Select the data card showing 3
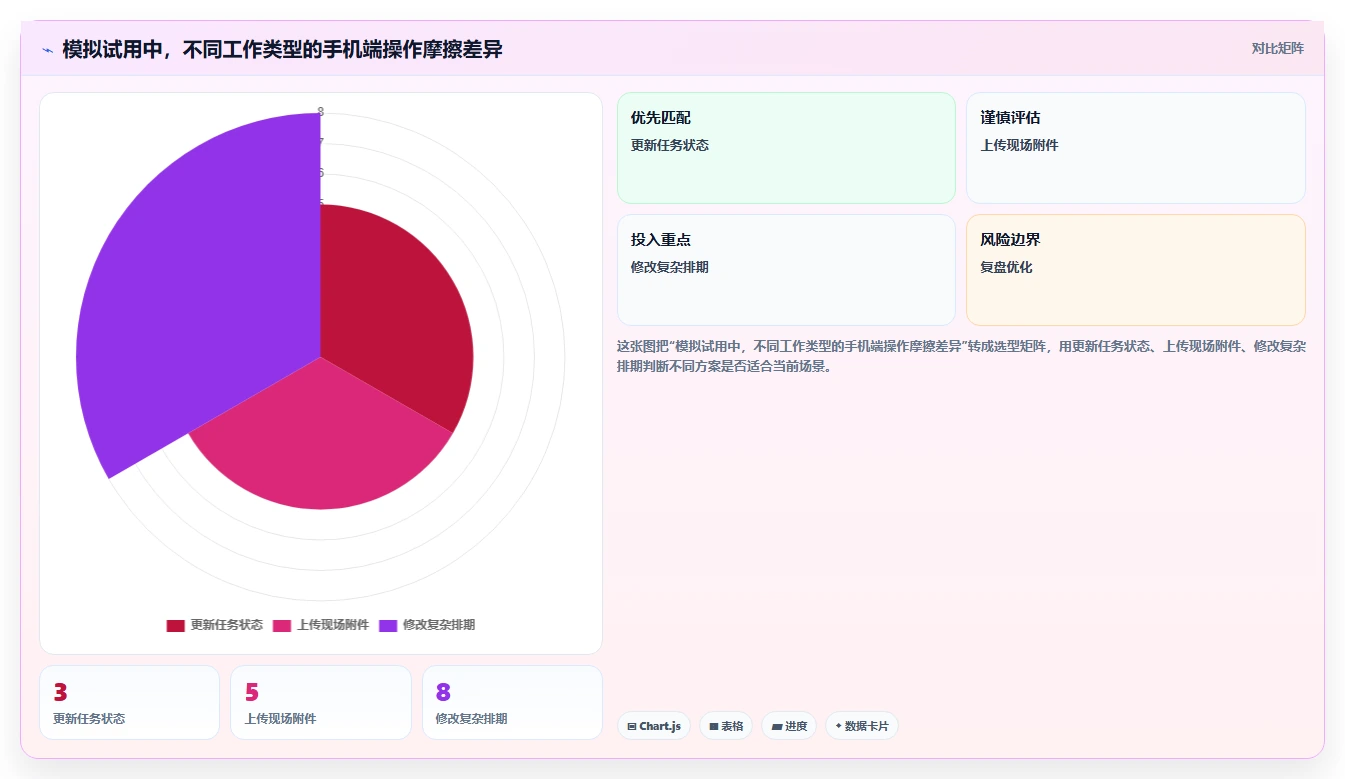1345x779 pixels. click(129, 703)
